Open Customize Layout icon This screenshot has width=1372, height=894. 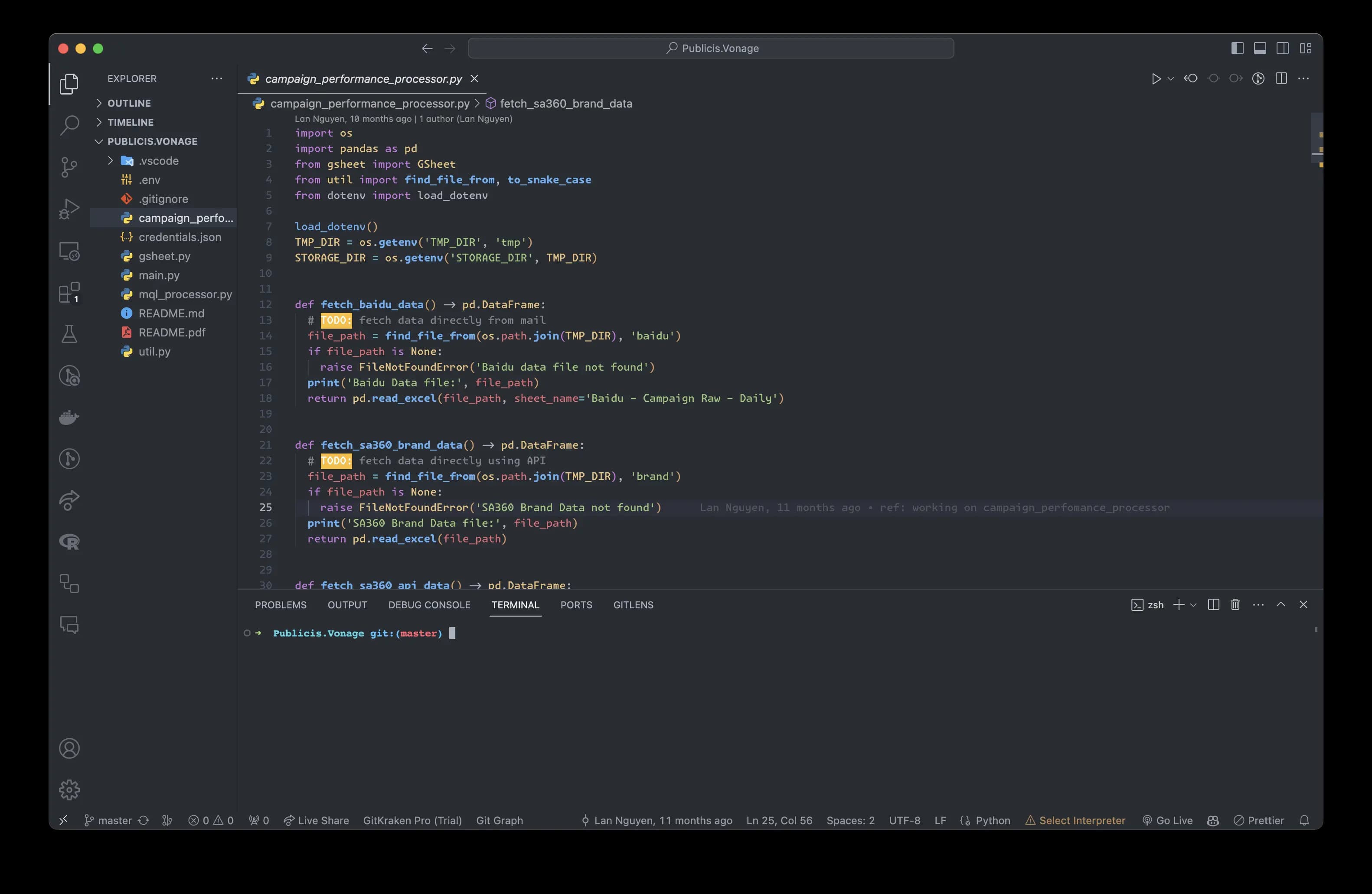1306,49
